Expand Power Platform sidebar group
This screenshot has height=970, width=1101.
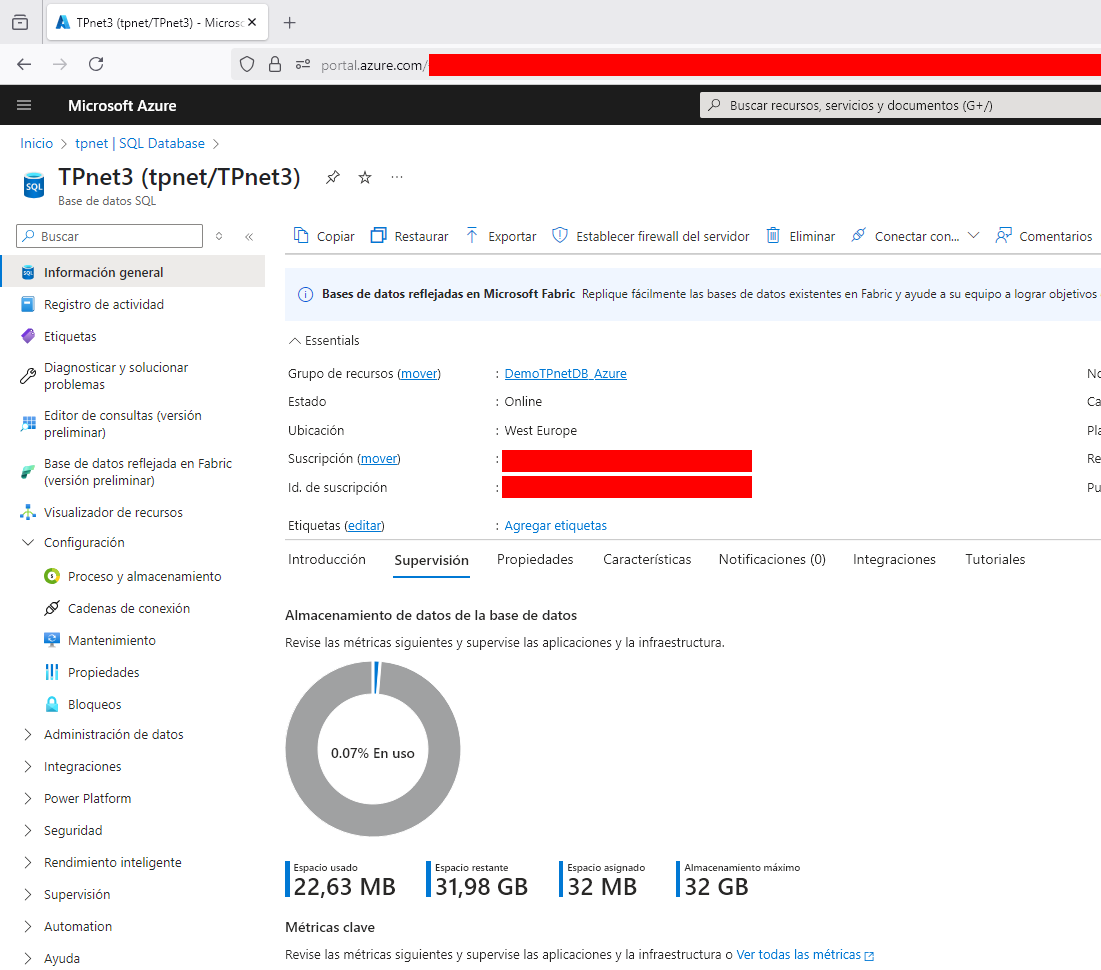point(28,799)
